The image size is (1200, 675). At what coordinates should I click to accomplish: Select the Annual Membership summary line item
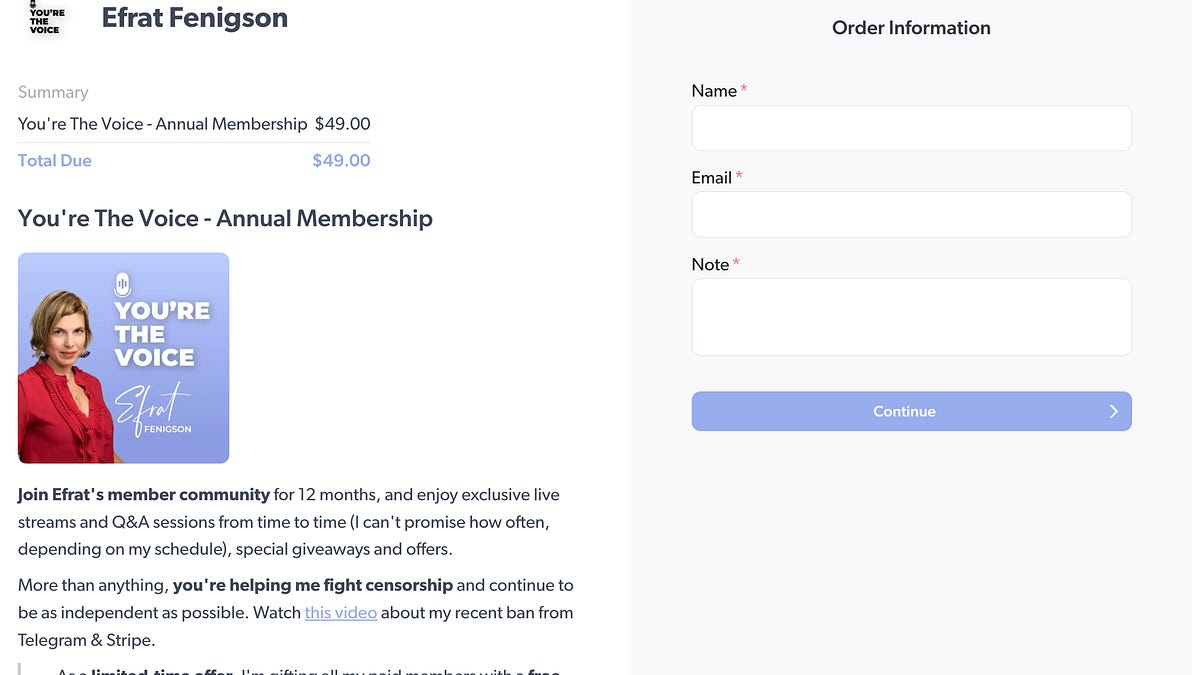[163, 124]
